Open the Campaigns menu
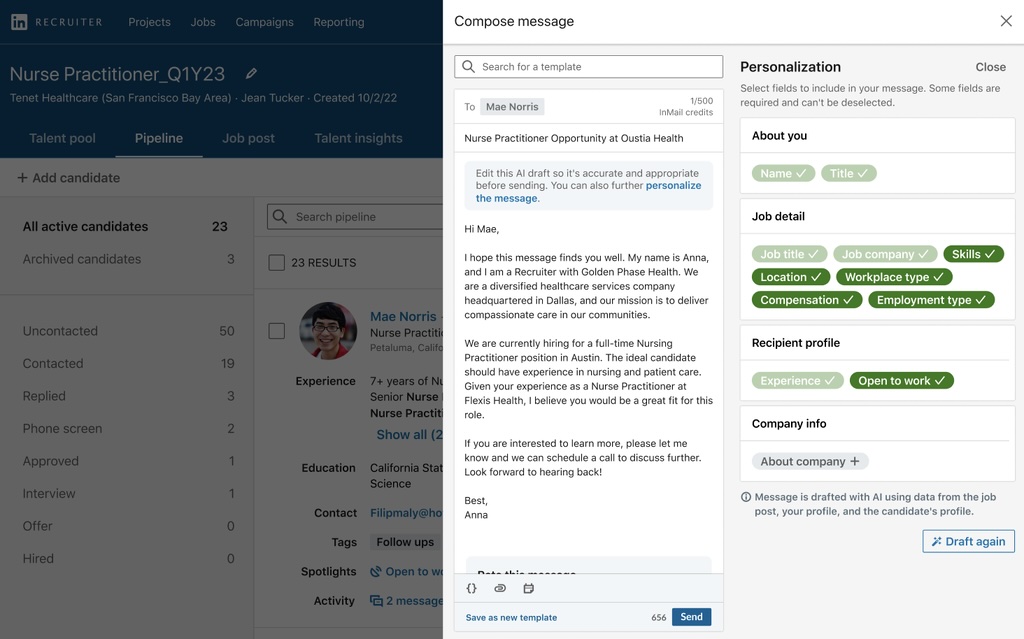The width and height of the screenshot is (1024, 639). pyautogui.click(x=264, y=22)
